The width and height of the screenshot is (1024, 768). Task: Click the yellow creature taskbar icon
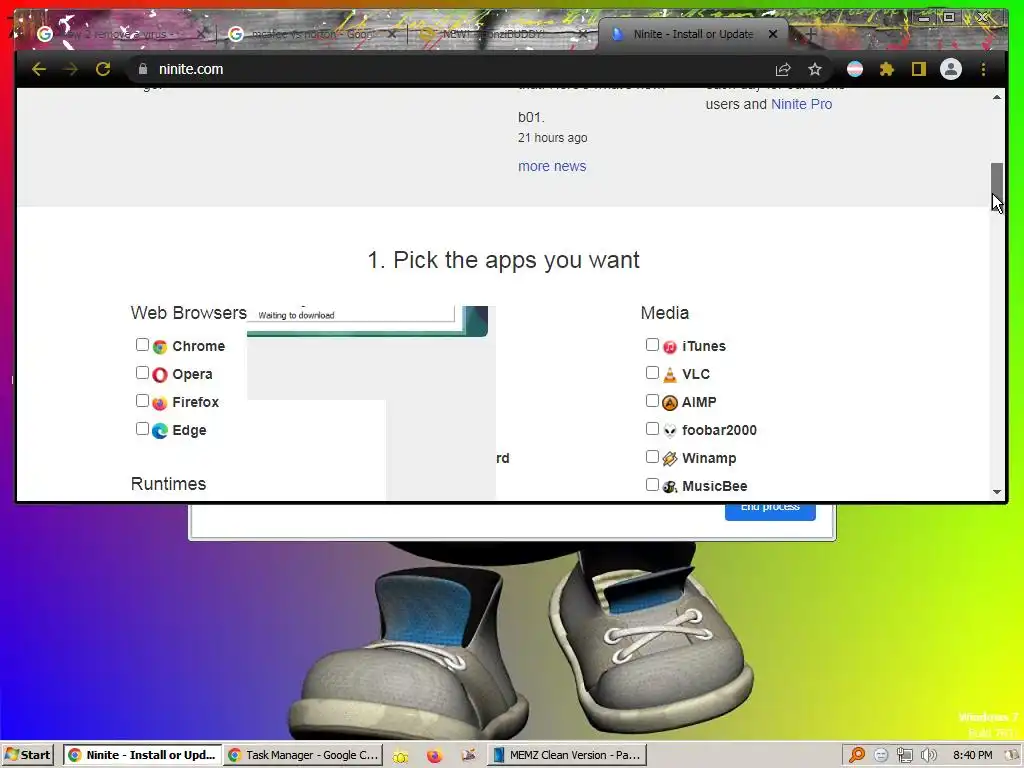tap(401, 756)
